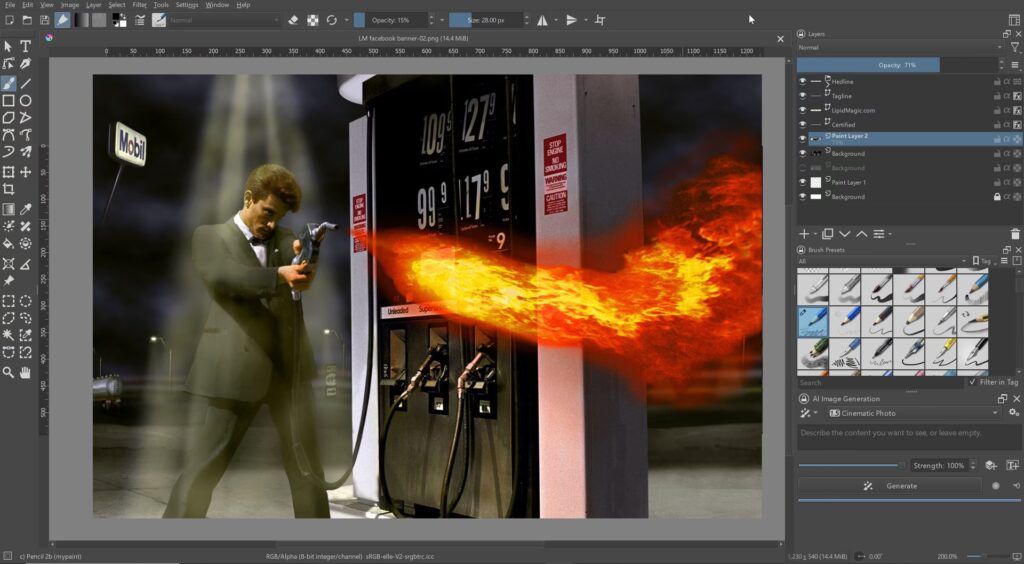This screenshot has height=564, width=1024.
Task: Click the duplicate layer icon
Action: (827, 234)
